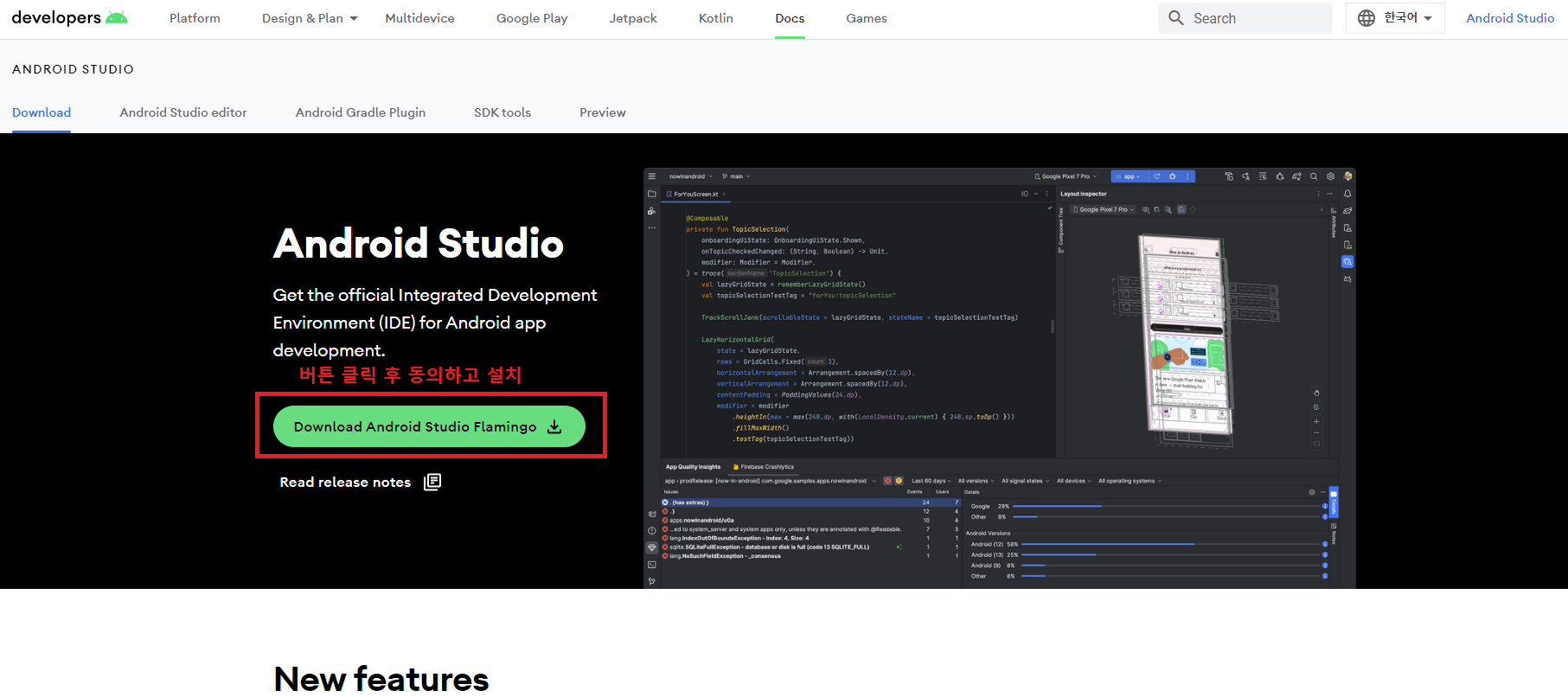This screenshot has width=1568, height=697.
Task: Open the Games nav item
Action: pyautogui.click(x=867, y=18)
